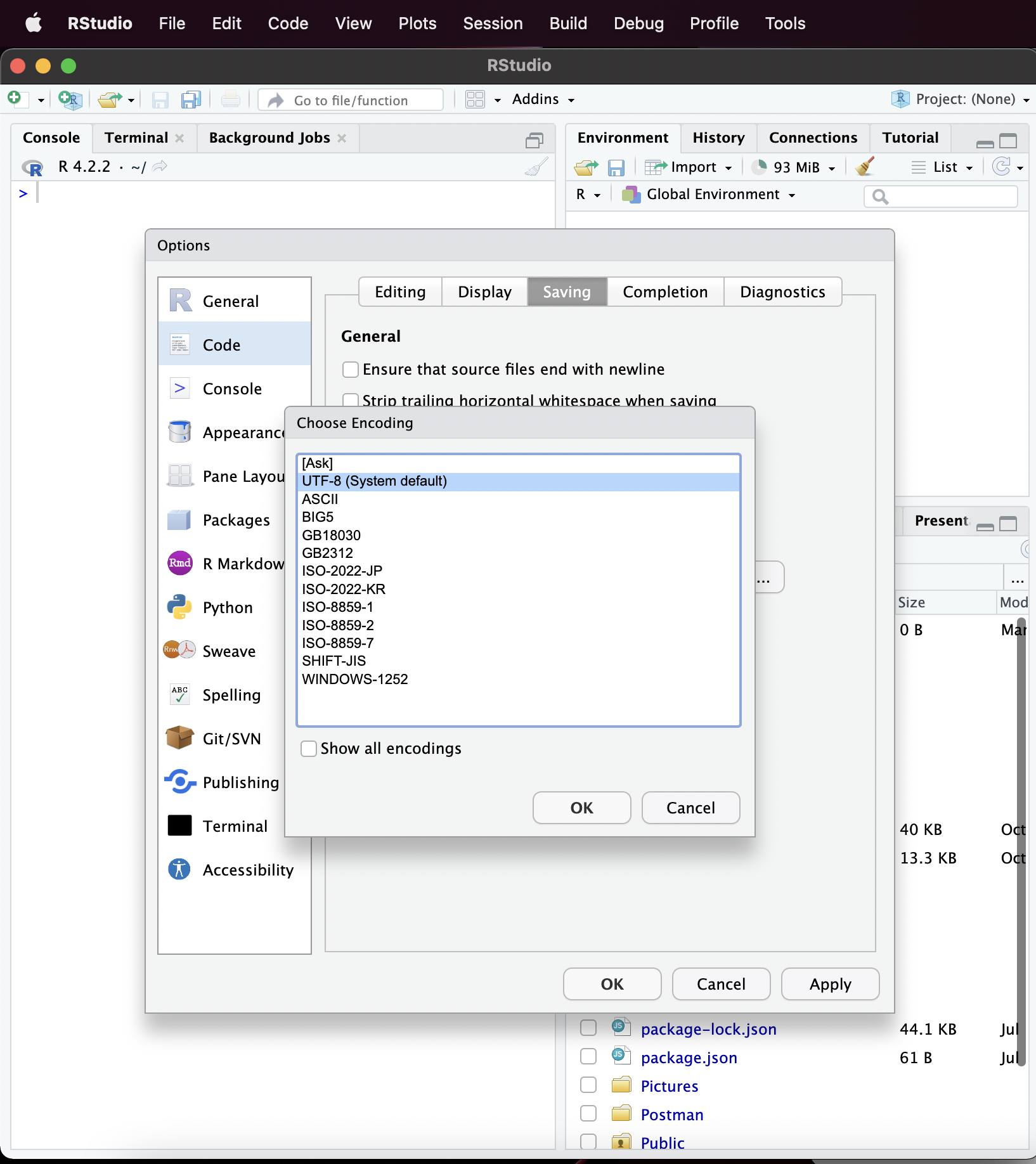Enable Ensure source files end with newline
The image size is (1036, 1164).
(x=351, y=370)
